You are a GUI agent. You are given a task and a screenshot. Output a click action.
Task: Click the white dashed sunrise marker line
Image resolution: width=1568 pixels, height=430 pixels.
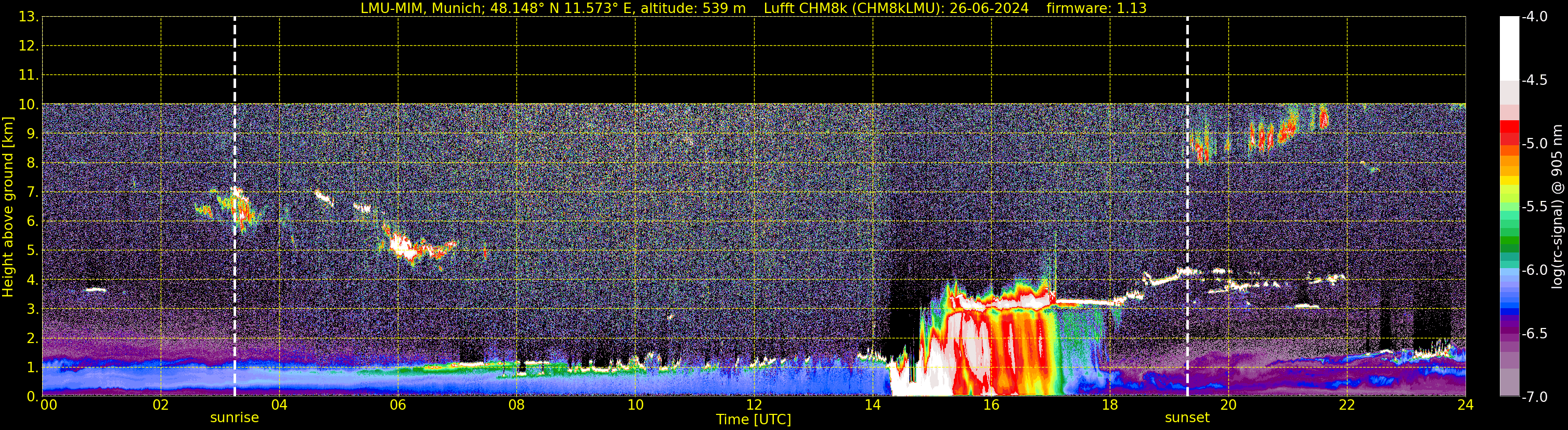[235, 207]
